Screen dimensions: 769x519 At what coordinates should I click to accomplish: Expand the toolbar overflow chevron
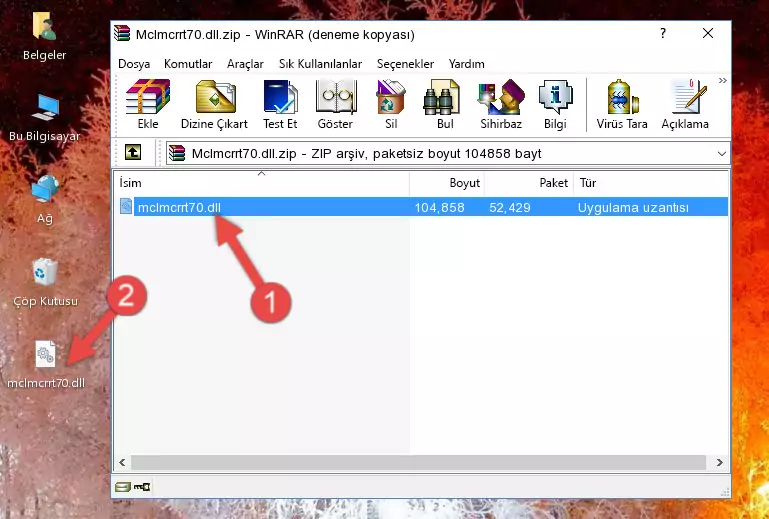(x=723, y=81)
